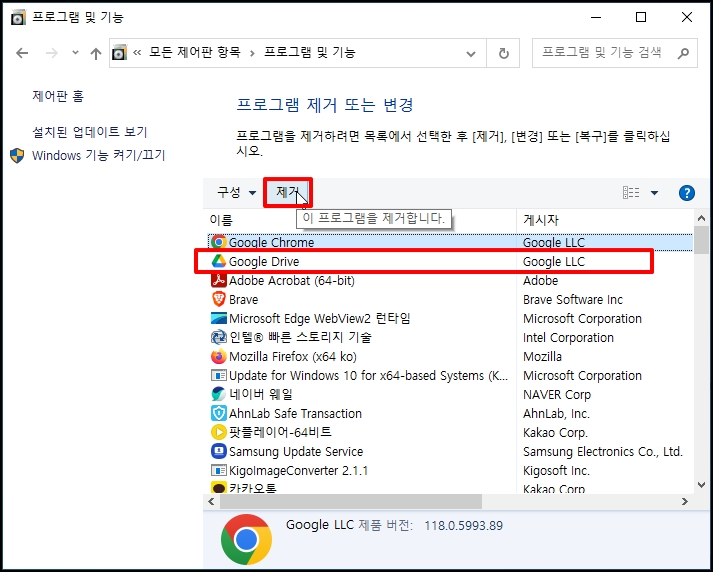The height and width of the screenshot is (572, 713).
Task: Click the horizontal scrollbar right arrow
Action: coord(685,502)
